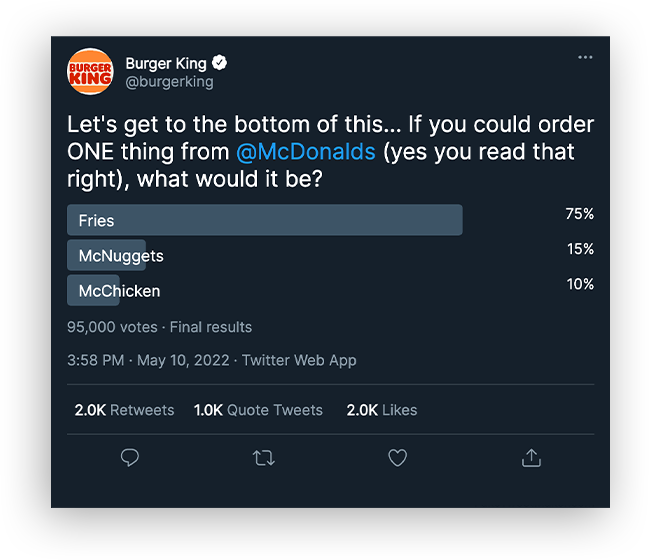
Task: View the 2.0K Retweets list
Action: pos(124,410)
